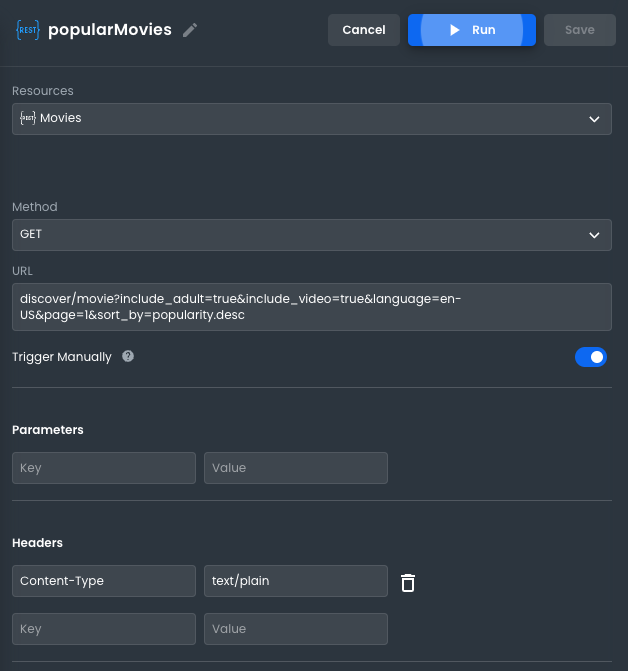Click the empty Headers Value field
The height and width of the screenshot is (671, 628).
click(x=295, y=629)
